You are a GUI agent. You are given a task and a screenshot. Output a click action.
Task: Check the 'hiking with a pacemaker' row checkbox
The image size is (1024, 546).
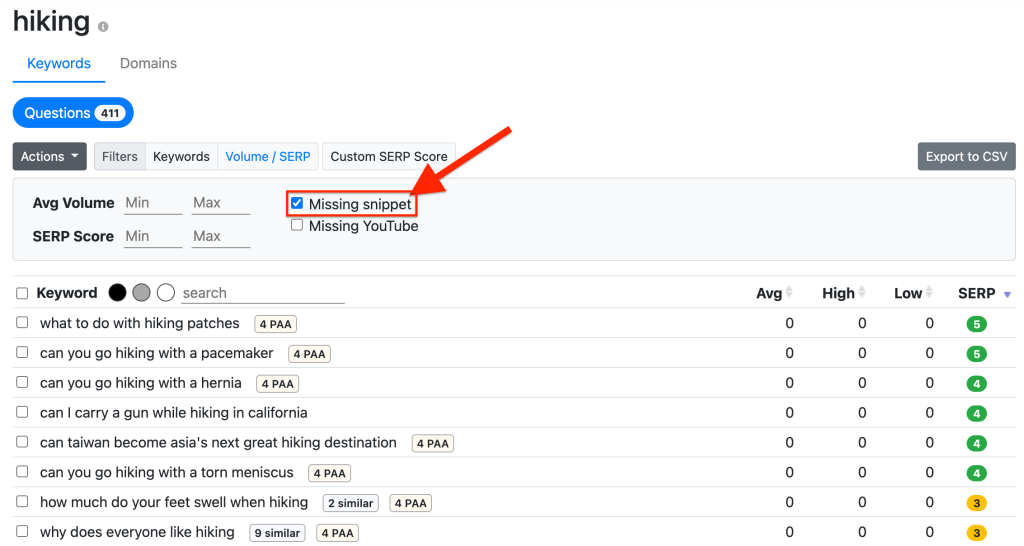click(22, 353)
